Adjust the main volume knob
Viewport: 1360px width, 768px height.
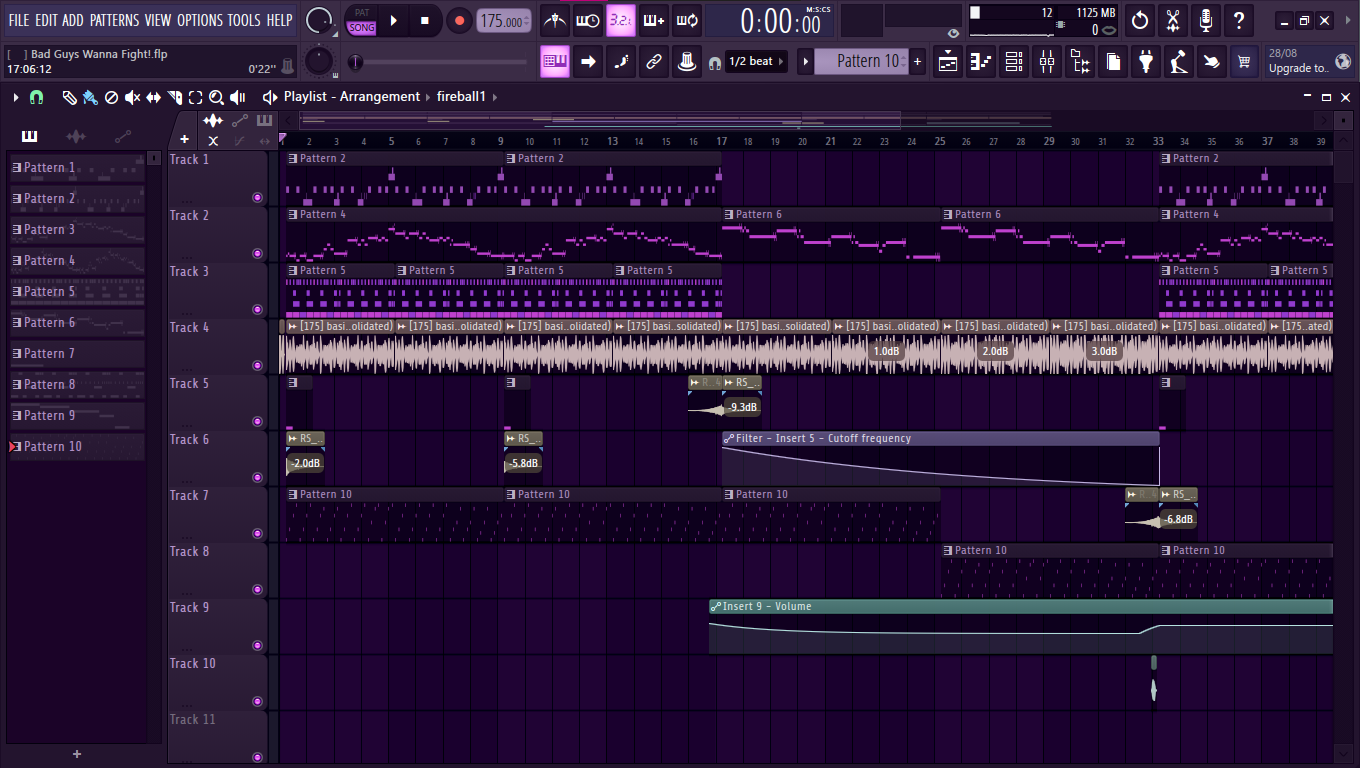[x=320, y=20]
